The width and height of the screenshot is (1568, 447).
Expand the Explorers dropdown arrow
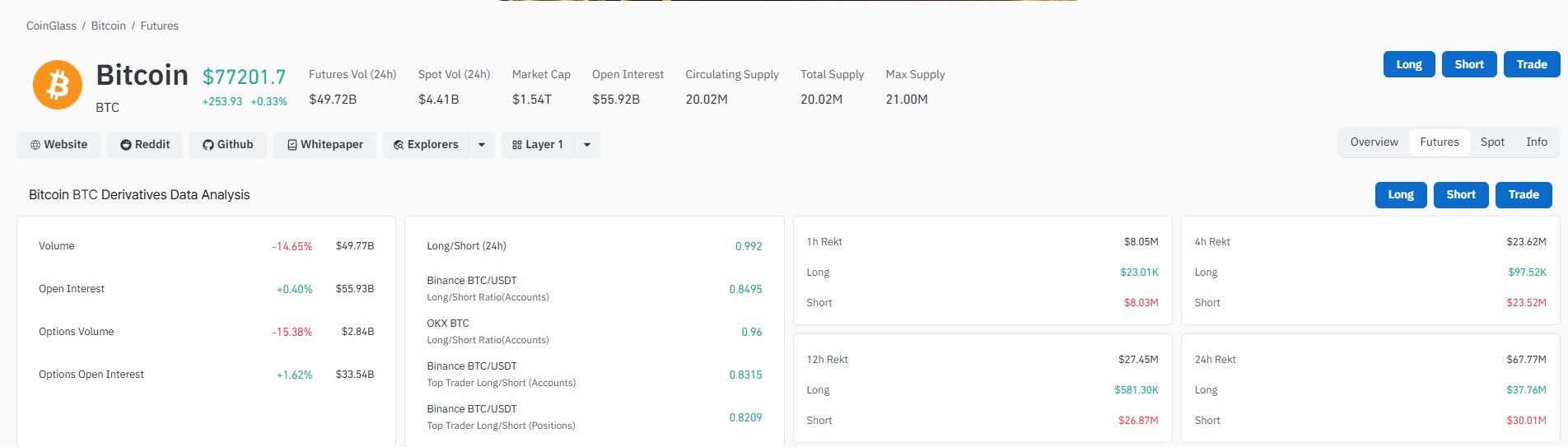482,145
